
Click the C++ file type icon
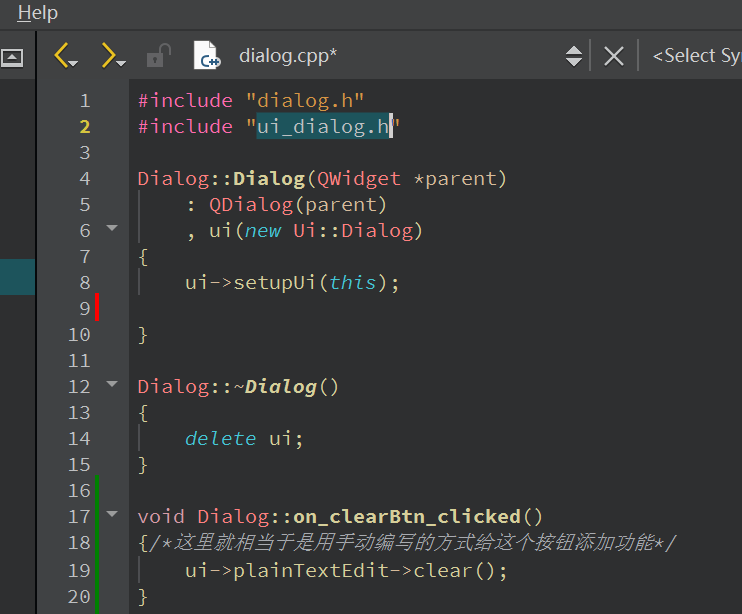[x=206, y=56]
